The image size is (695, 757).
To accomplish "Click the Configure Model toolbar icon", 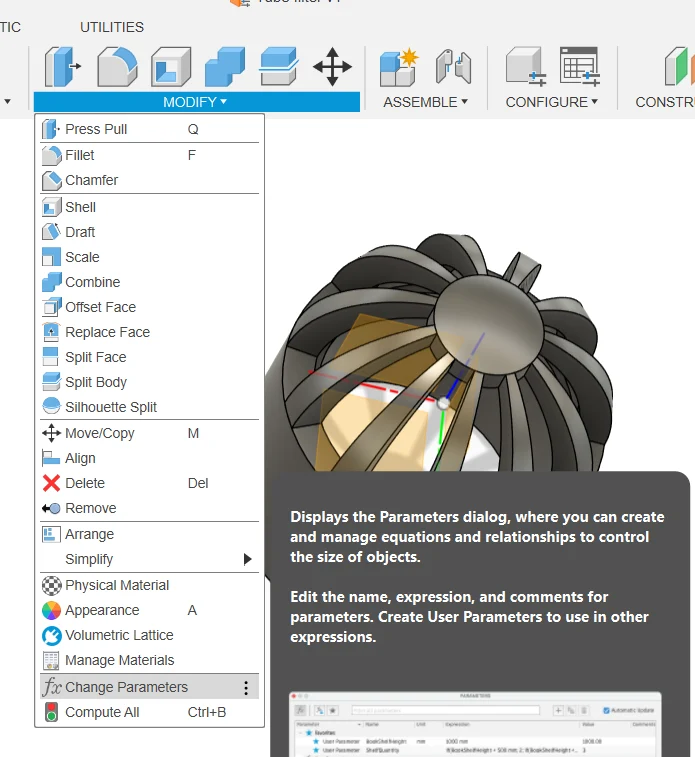I will pyautogui.click(x=526, y=67).
